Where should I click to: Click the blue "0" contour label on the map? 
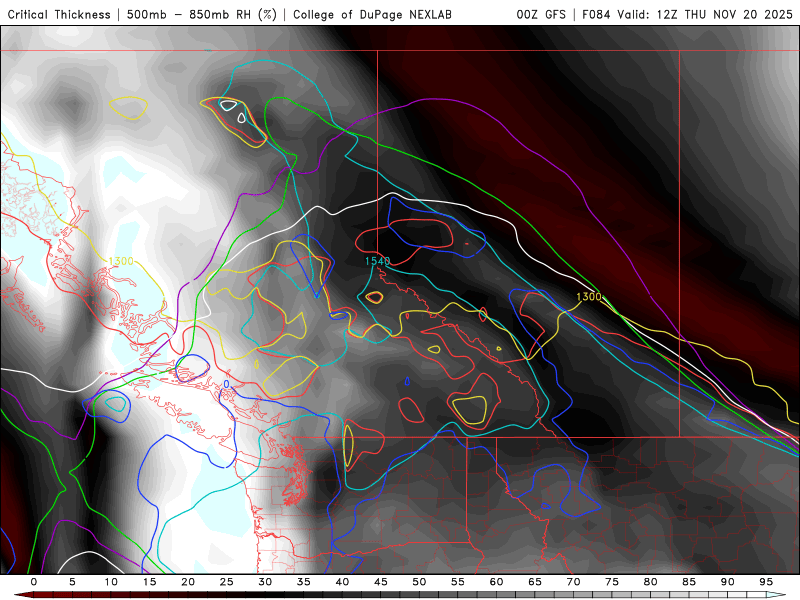226,384
